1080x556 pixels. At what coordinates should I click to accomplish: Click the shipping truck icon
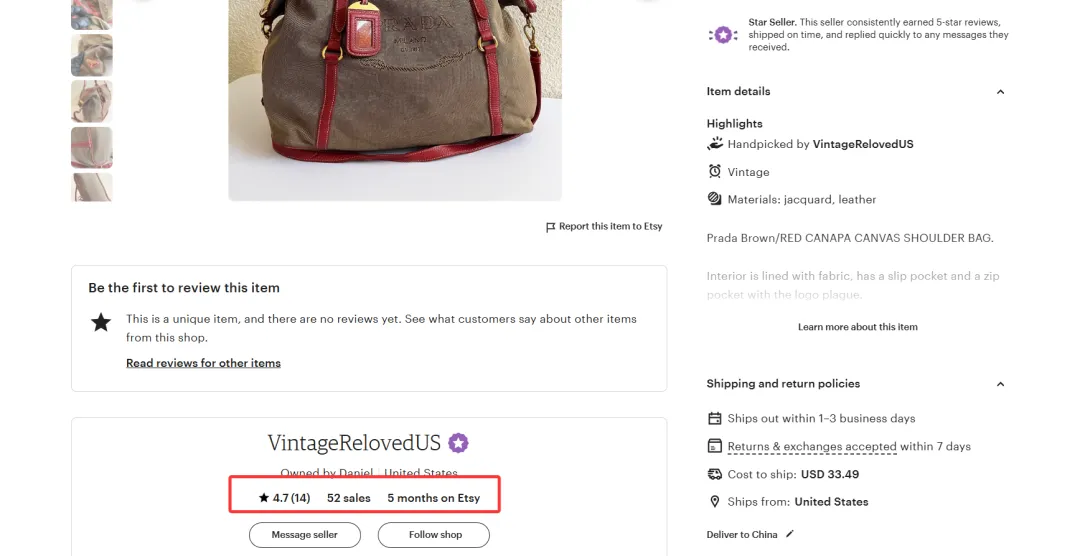[x=715, y=474]
